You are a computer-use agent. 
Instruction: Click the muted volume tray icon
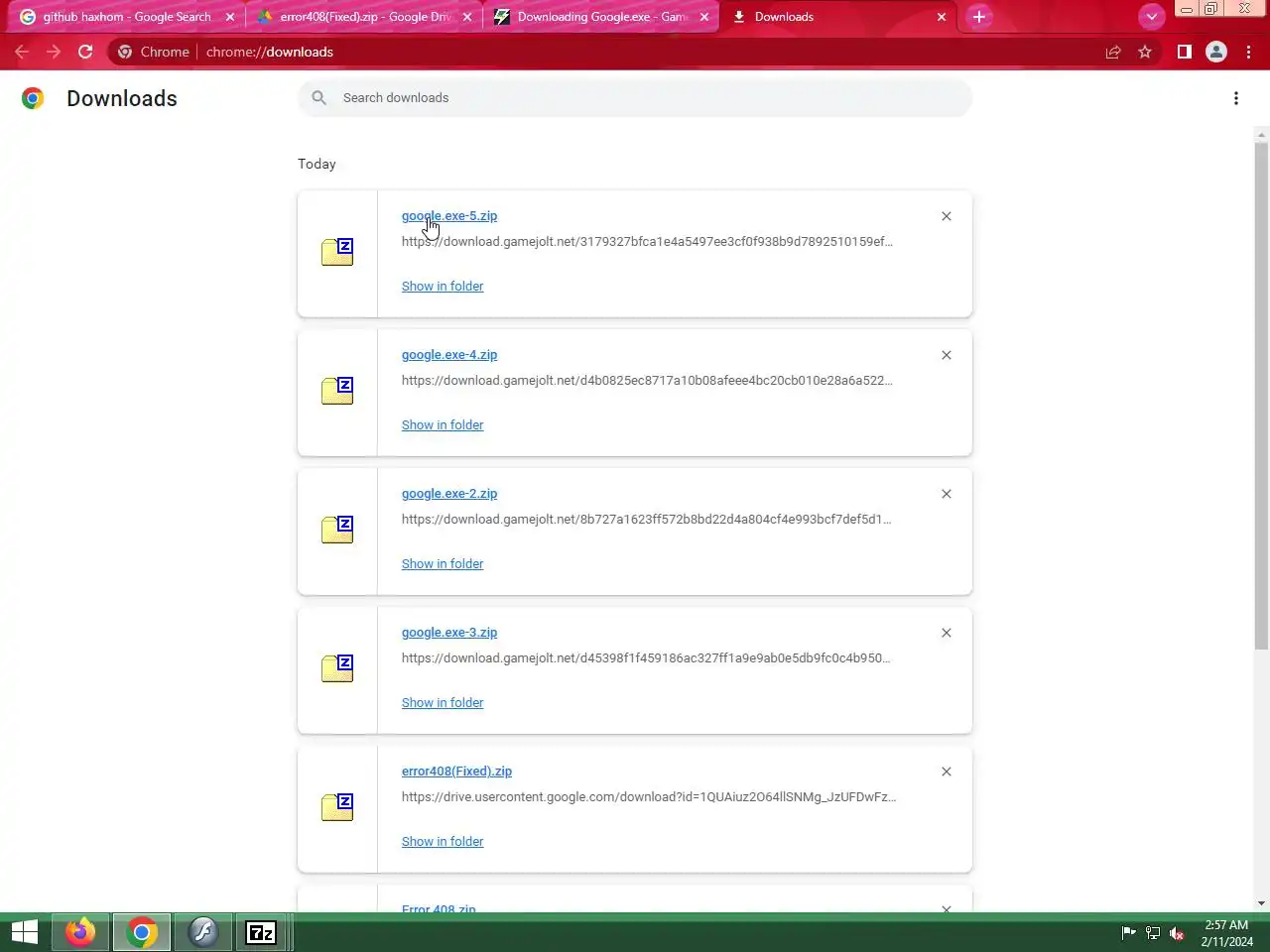pyautogui.click(x=1177, y=932)
